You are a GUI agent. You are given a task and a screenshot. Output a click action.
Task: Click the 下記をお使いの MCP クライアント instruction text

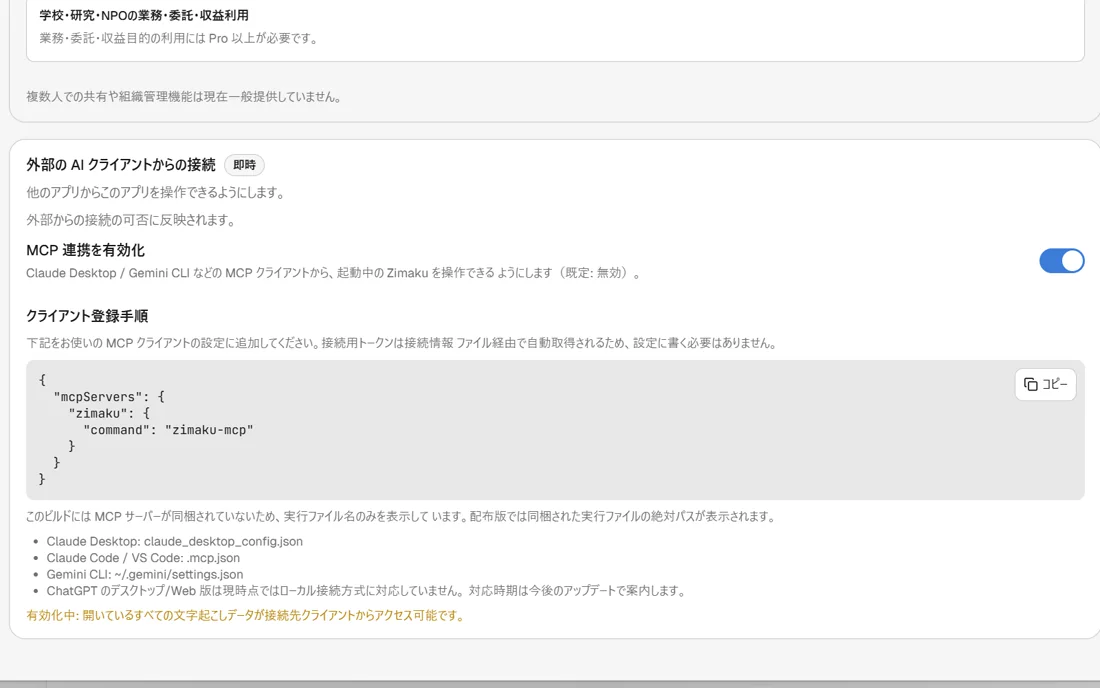403,344
